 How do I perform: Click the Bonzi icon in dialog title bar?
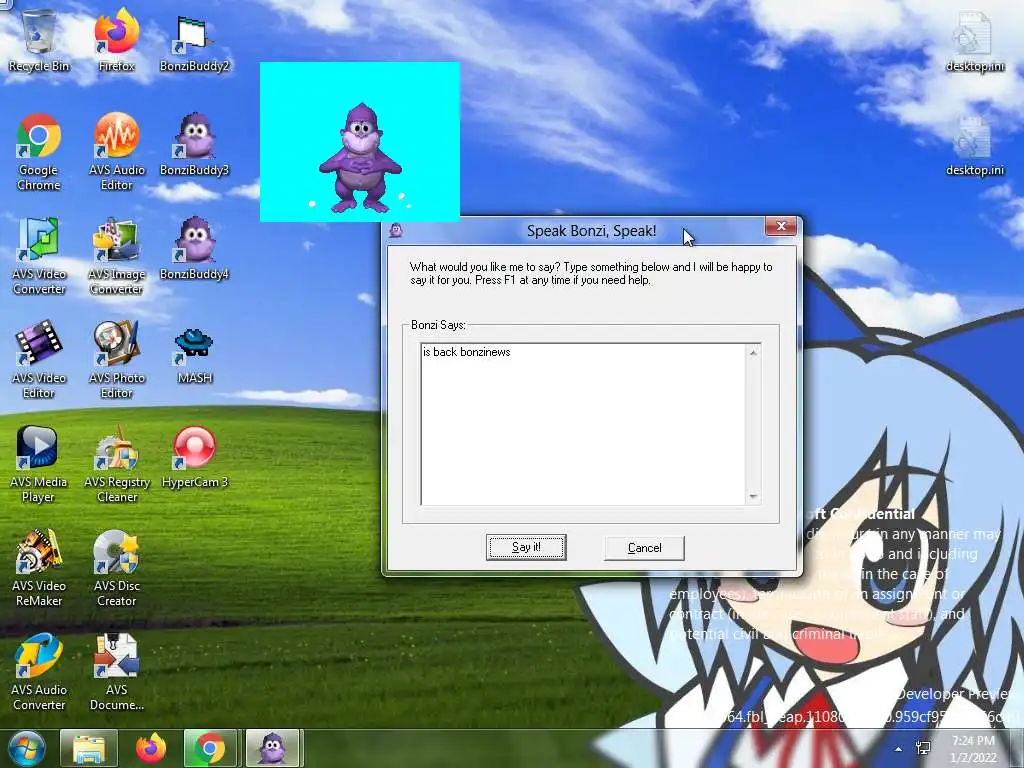(x=396, y=230)
